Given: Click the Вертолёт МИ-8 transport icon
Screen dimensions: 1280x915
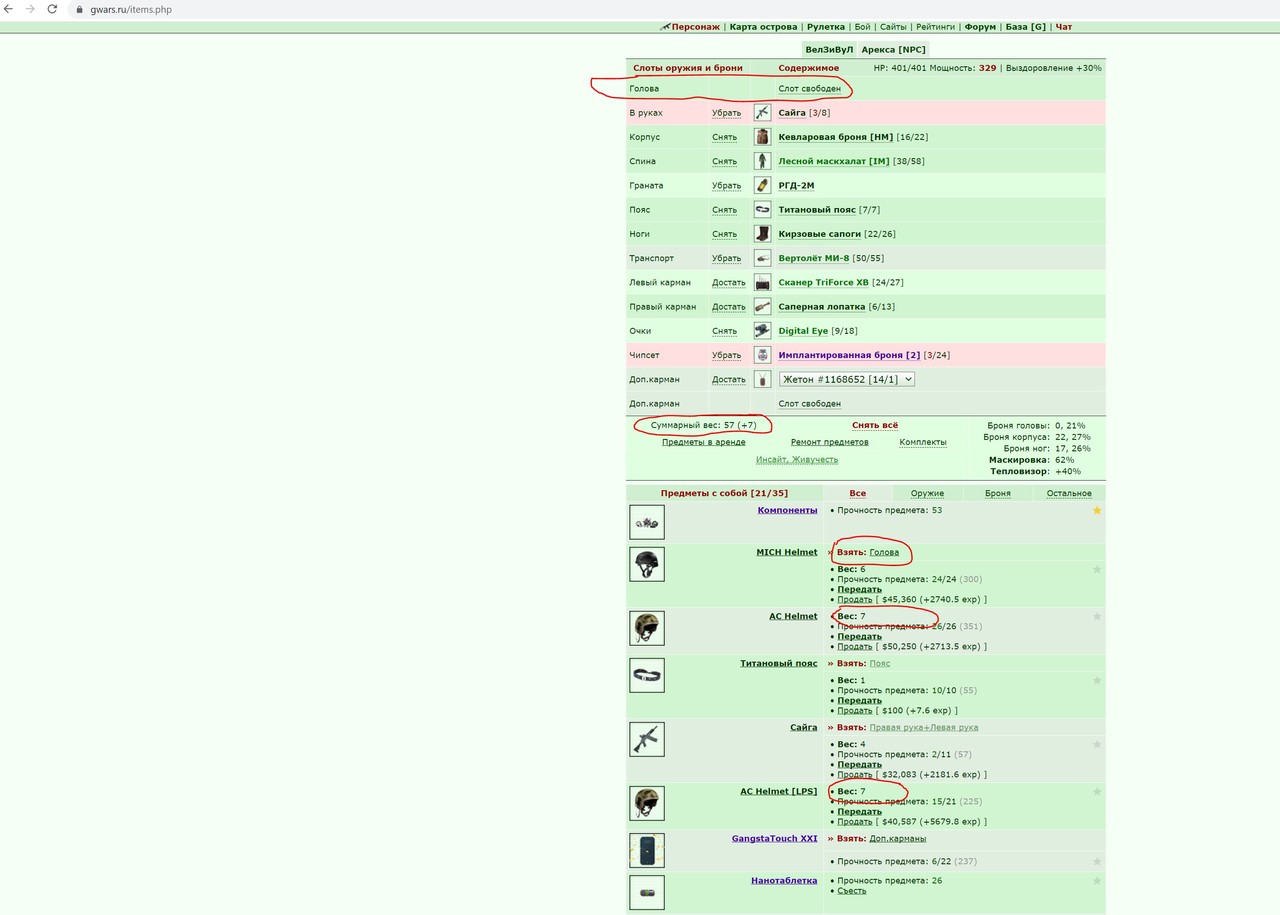Looking at the screenshot, I should (762, 258).
